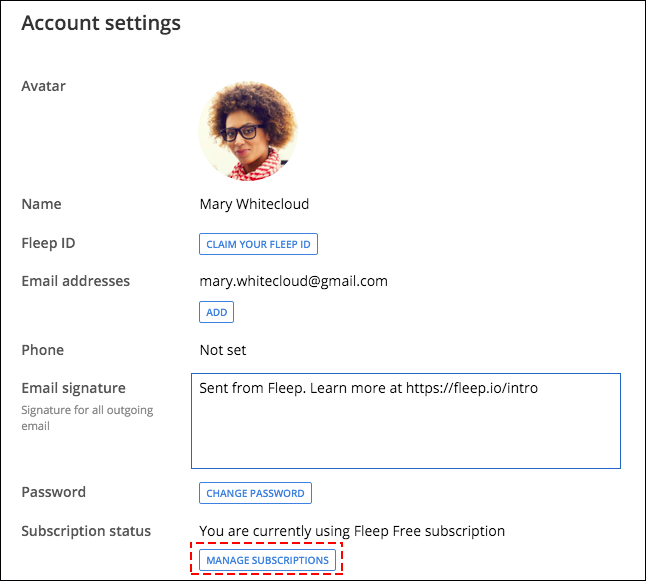Open Manage Subscriptions
This screenshot has width=646, height=581.
tap(267, 560)
